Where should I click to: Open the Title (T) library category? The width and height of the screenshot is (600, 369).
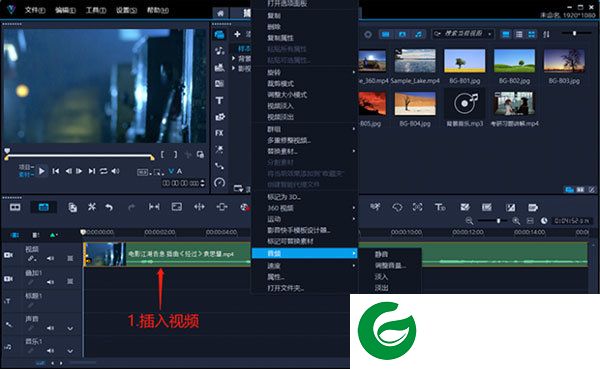(219, 100)
